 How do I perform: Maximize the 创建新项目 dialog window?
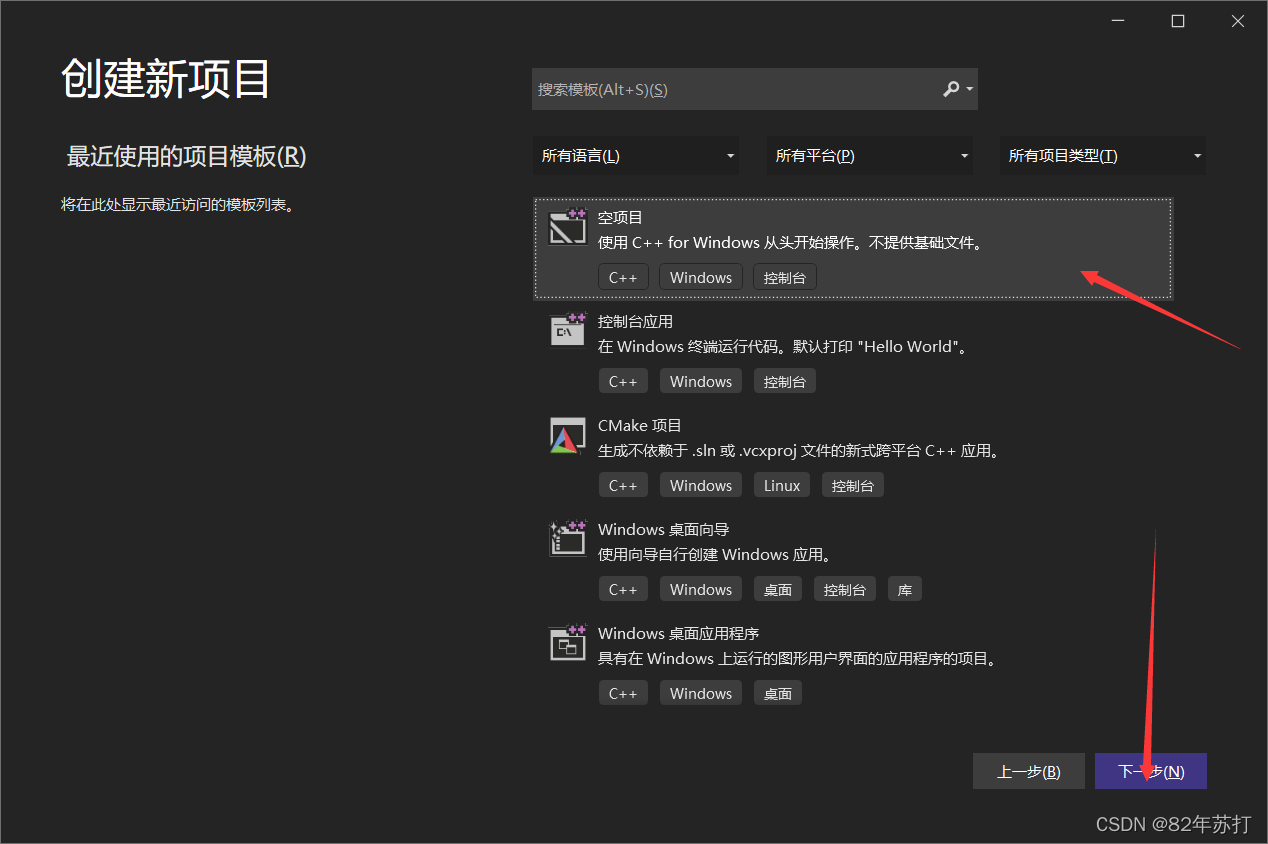[1178, 21]
